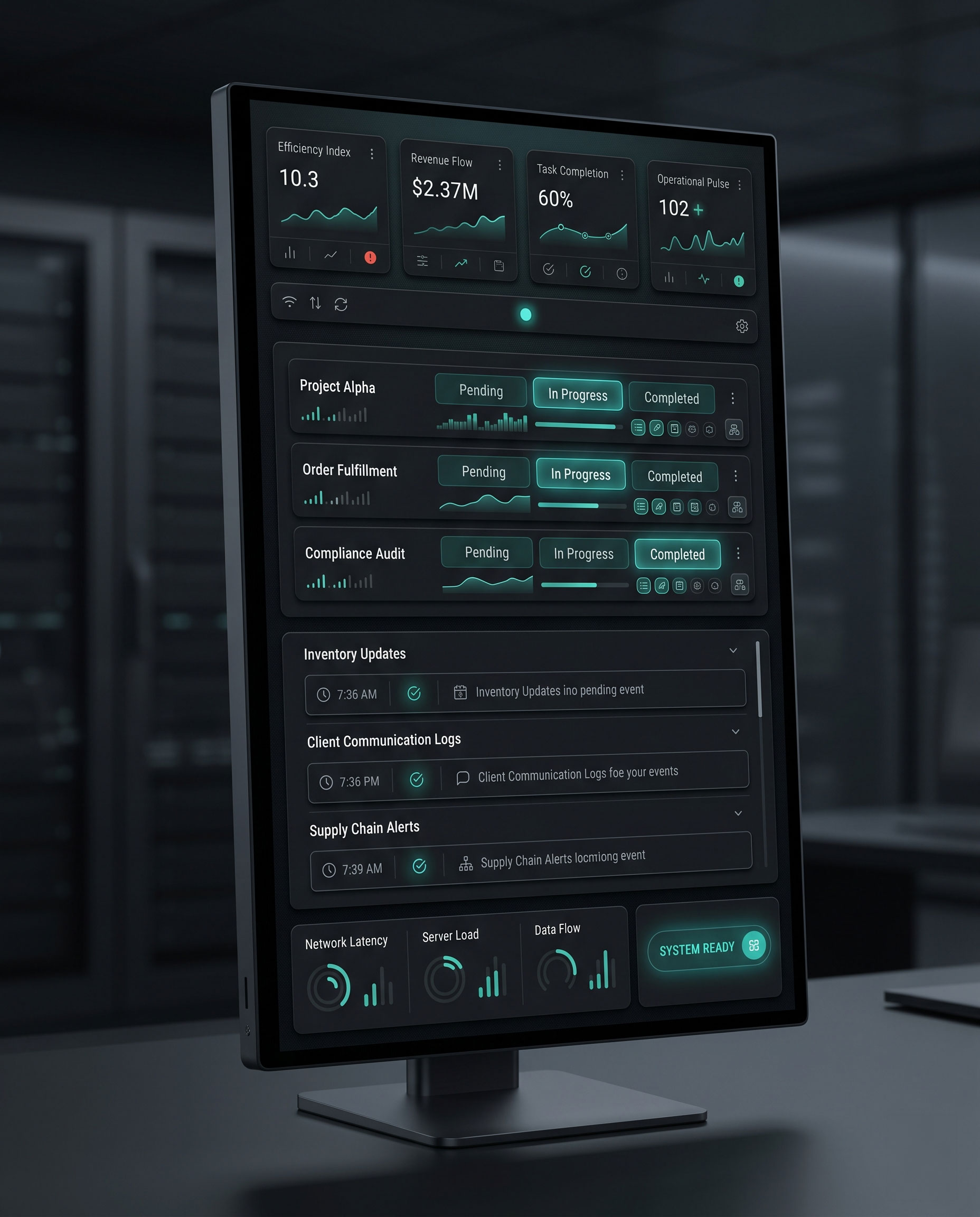This screenshot has height=1217, width=980.
Task: Click the teal indicator dot in the toolbar
Action: pyautogui.click(x=525, y=315)
